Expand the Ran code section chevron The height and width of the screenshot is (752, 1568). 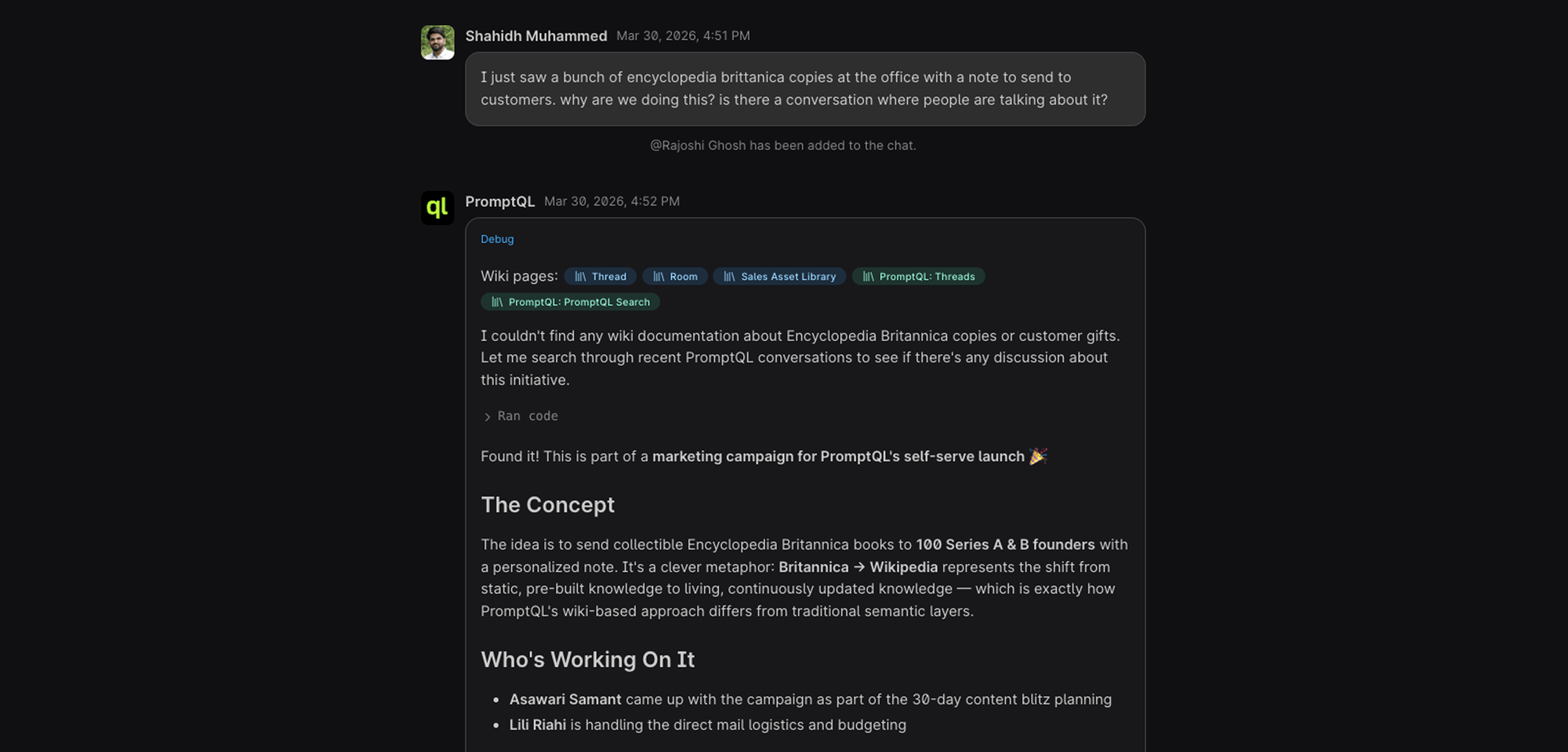tap(487, 416)
